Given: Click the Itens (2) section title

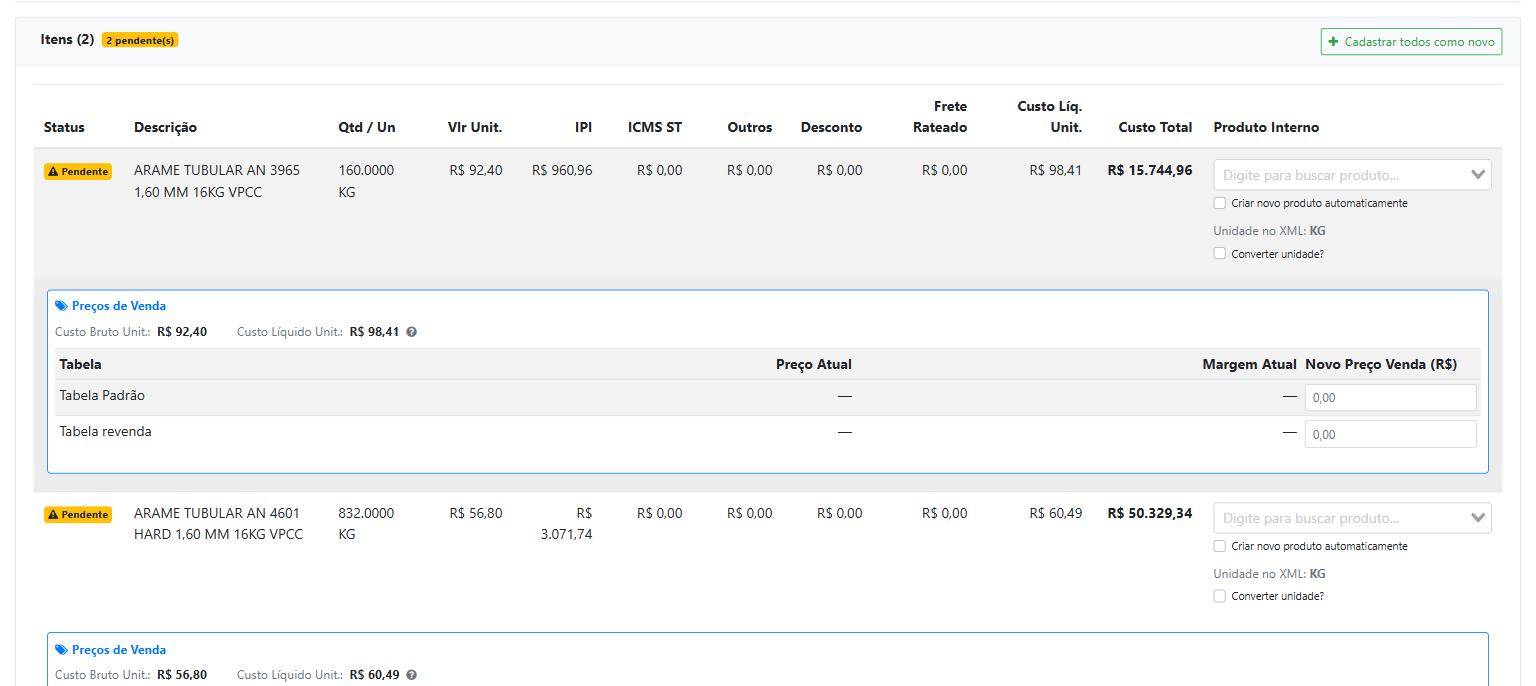Looking at the screenshot, I should [67, 39].
